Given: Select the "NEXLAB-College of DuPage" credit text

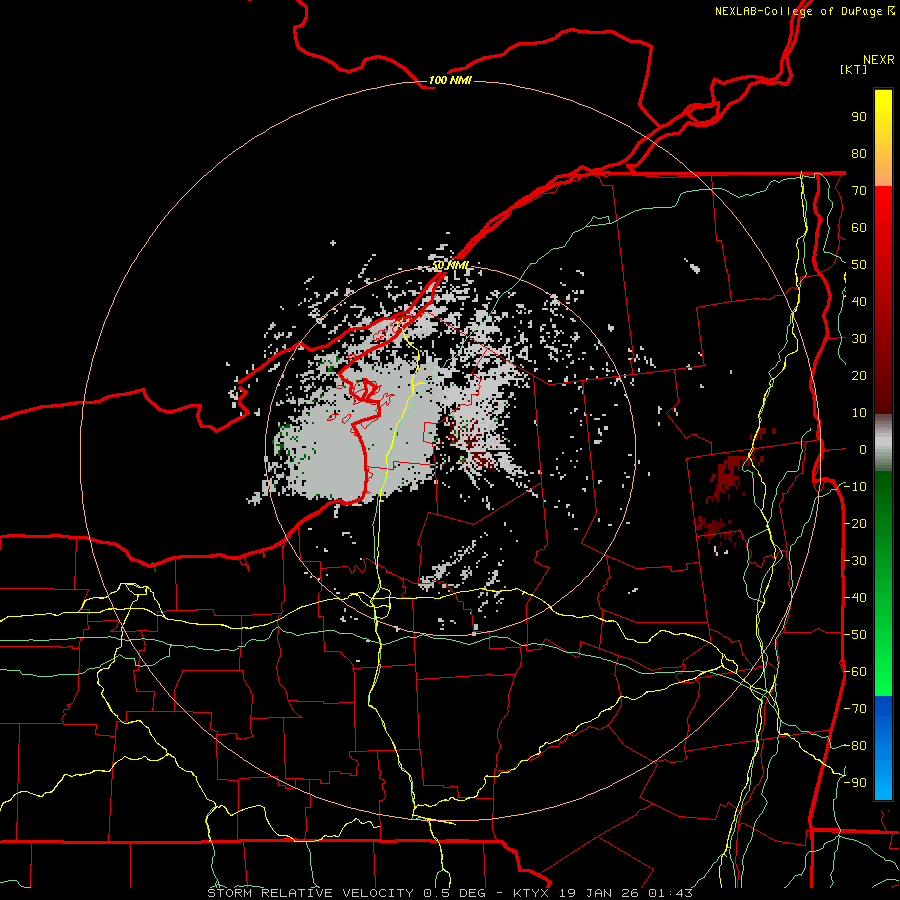Looking at the screenshot, I should (x=799, y=11).
